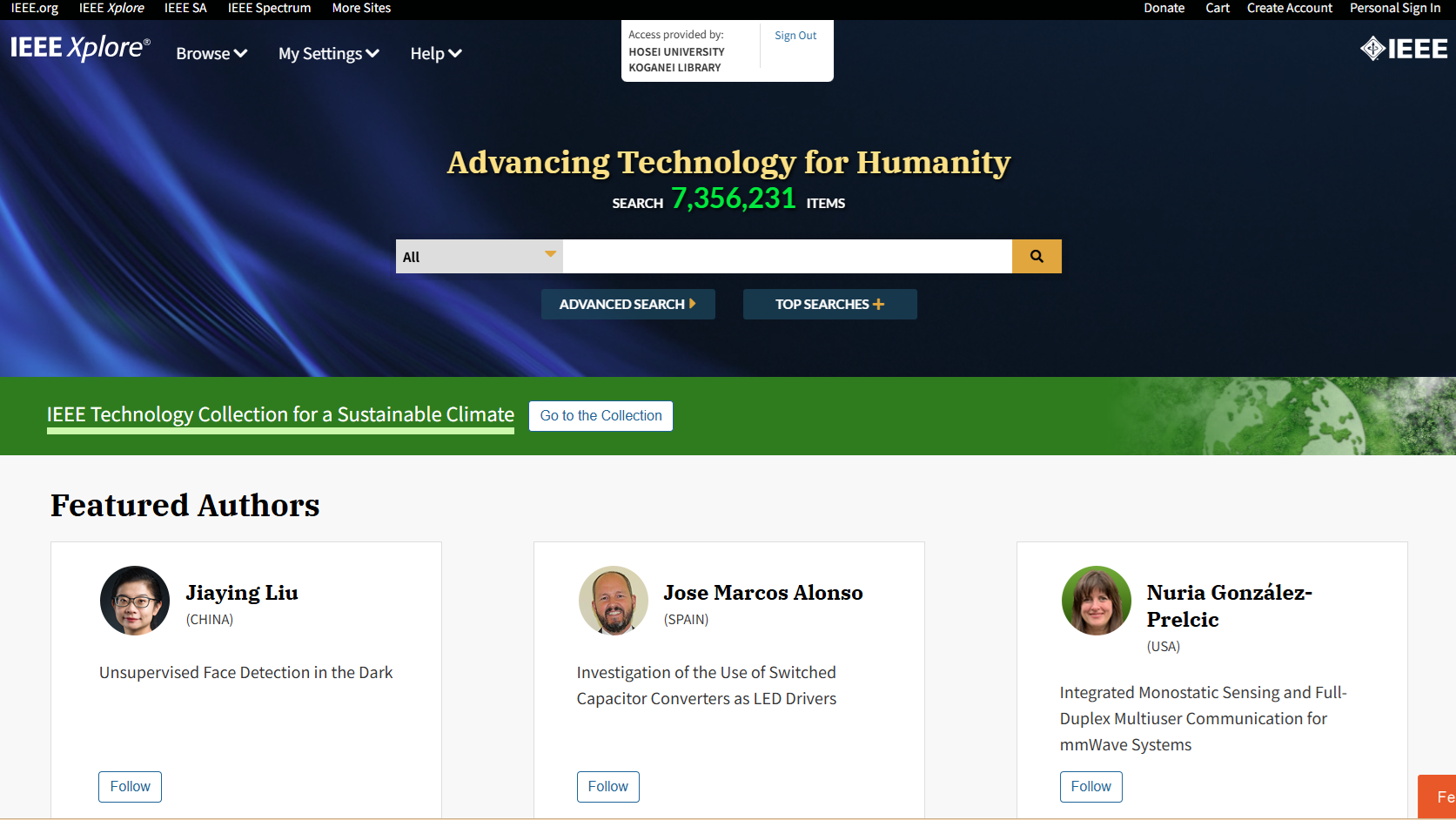Expand the Top Searches panel
The height and width of the screenshot is (820, 1456).
point(830,305)
